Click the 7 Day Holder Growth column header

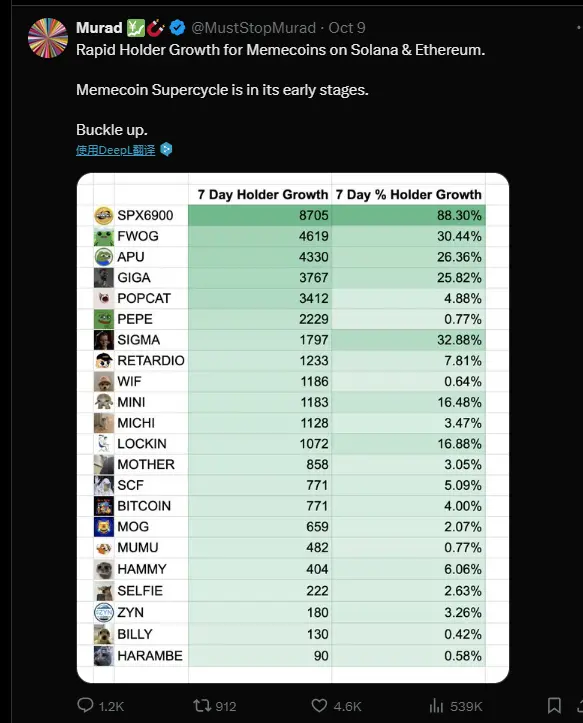263,195
